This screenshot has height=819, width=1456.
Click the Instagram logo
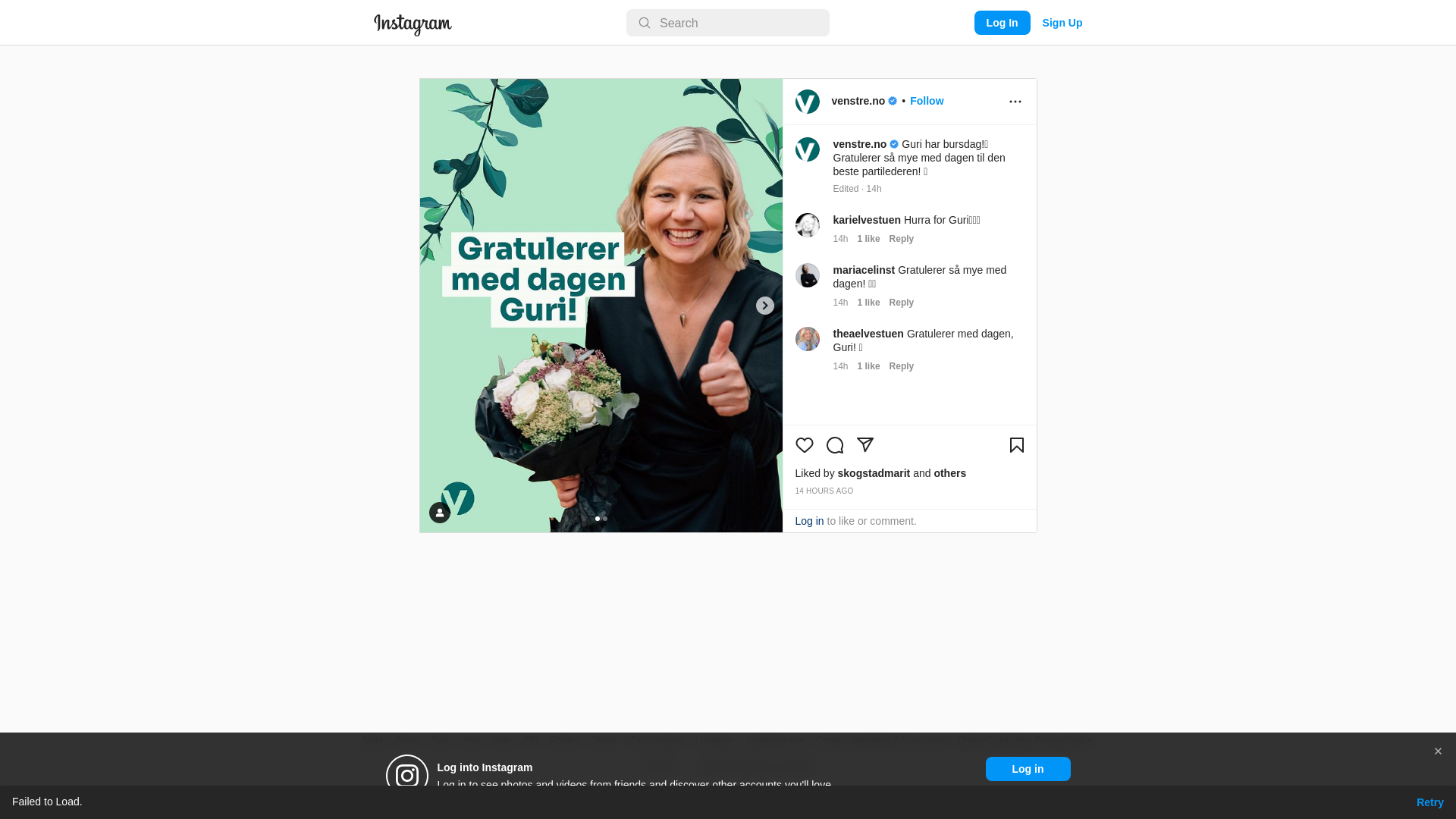[x=413, y=24]
